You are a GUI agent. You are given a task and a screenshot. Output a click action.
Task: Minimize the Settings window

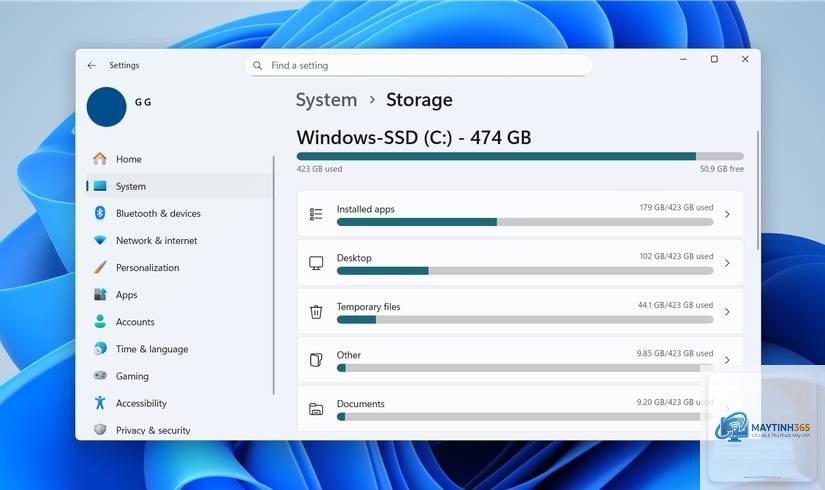[683, 59]
